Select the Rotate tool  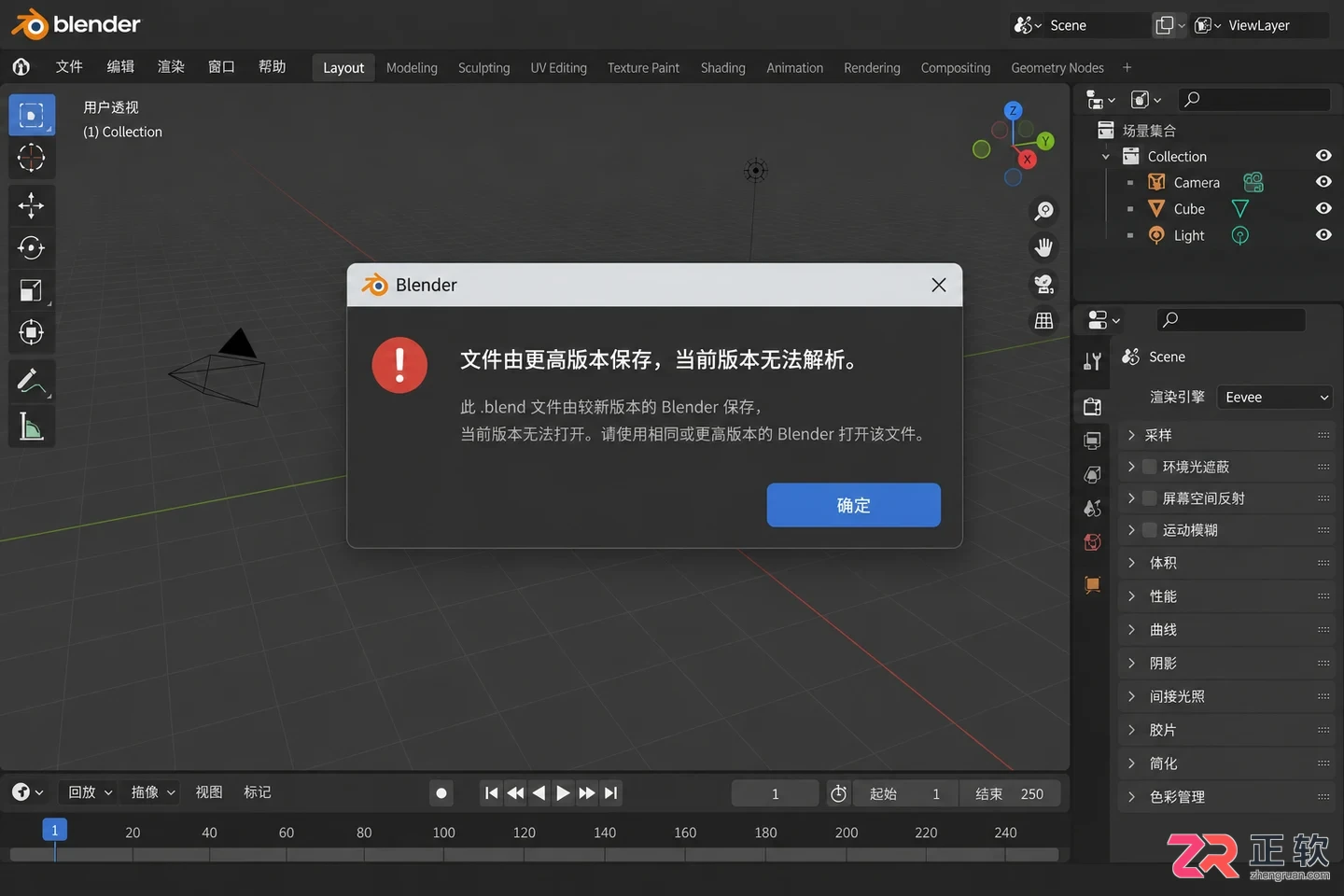click(x=32, y=247)
